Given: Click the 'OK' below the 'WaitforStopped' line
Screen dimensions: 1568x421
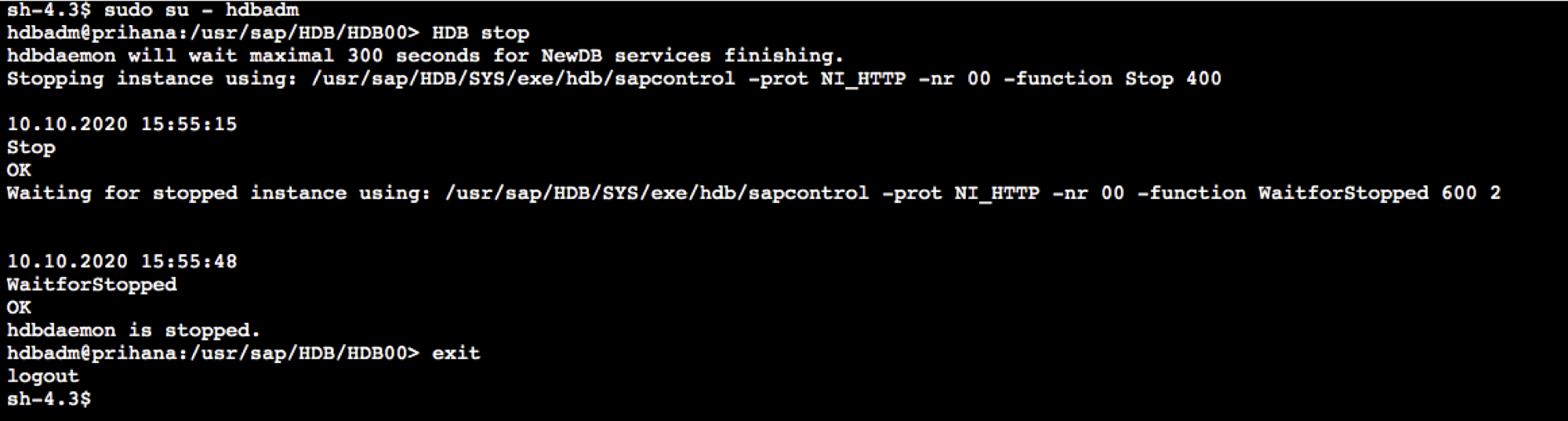Looking at the screenshot, I should coord(19,307).
